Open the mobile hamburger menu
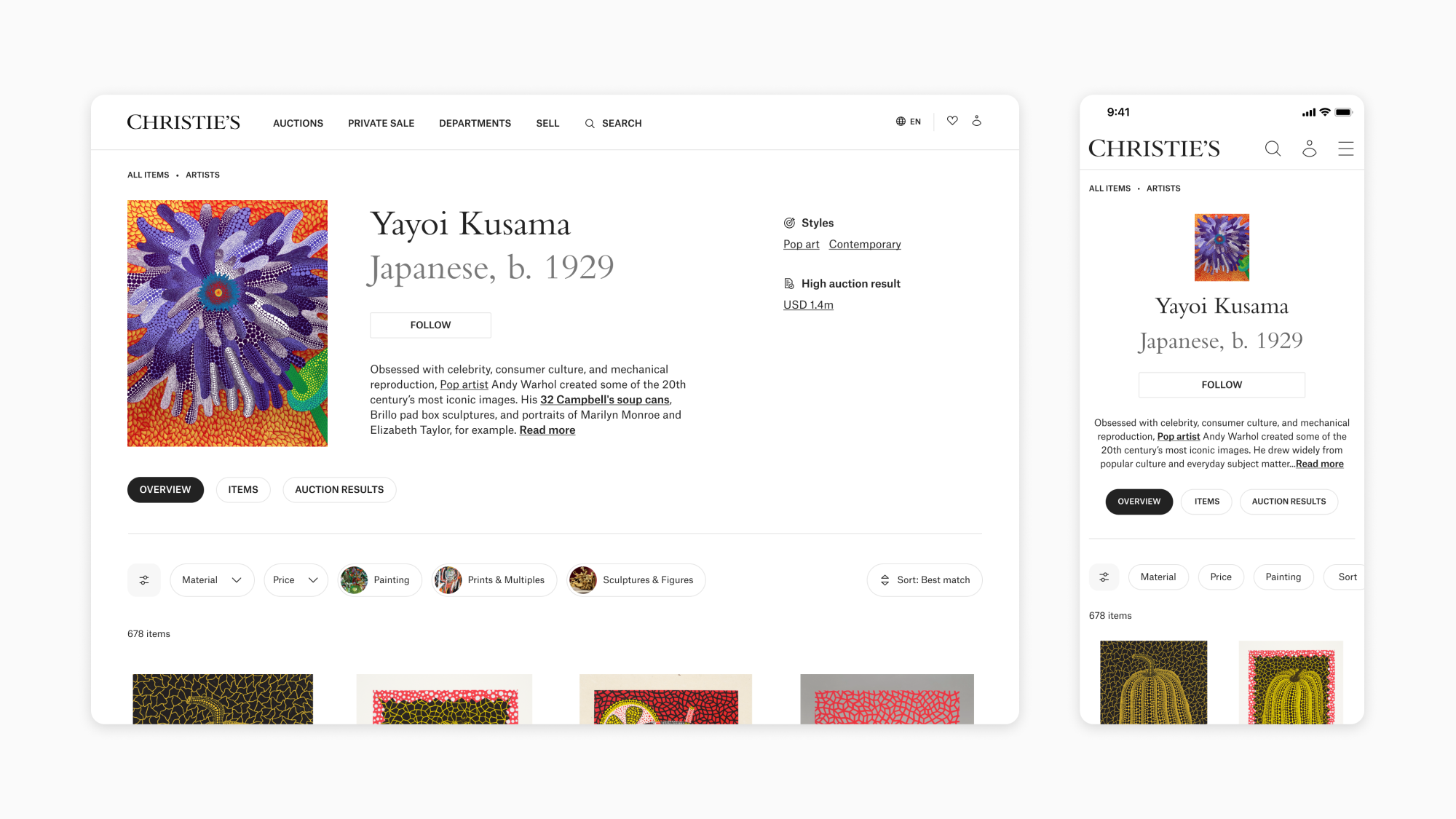The width and height of the screenshot is (1456, 819). click(1346, 149)
